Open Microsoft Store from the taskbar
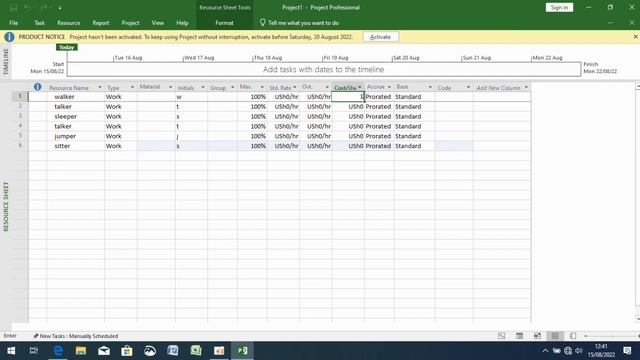The height and width of the screenshot is (360, 640). pos(127,351)
